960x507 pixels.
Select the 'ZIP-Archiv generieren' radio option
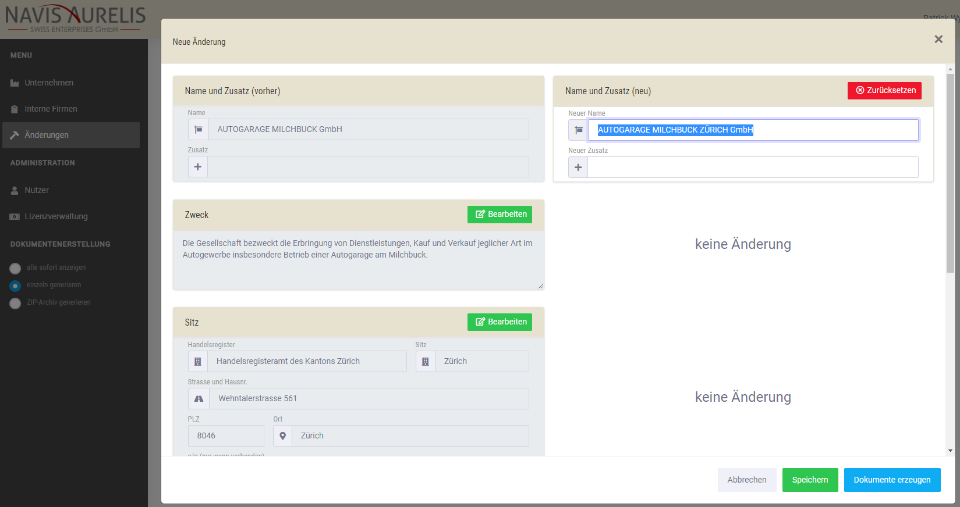coord(15,303)
